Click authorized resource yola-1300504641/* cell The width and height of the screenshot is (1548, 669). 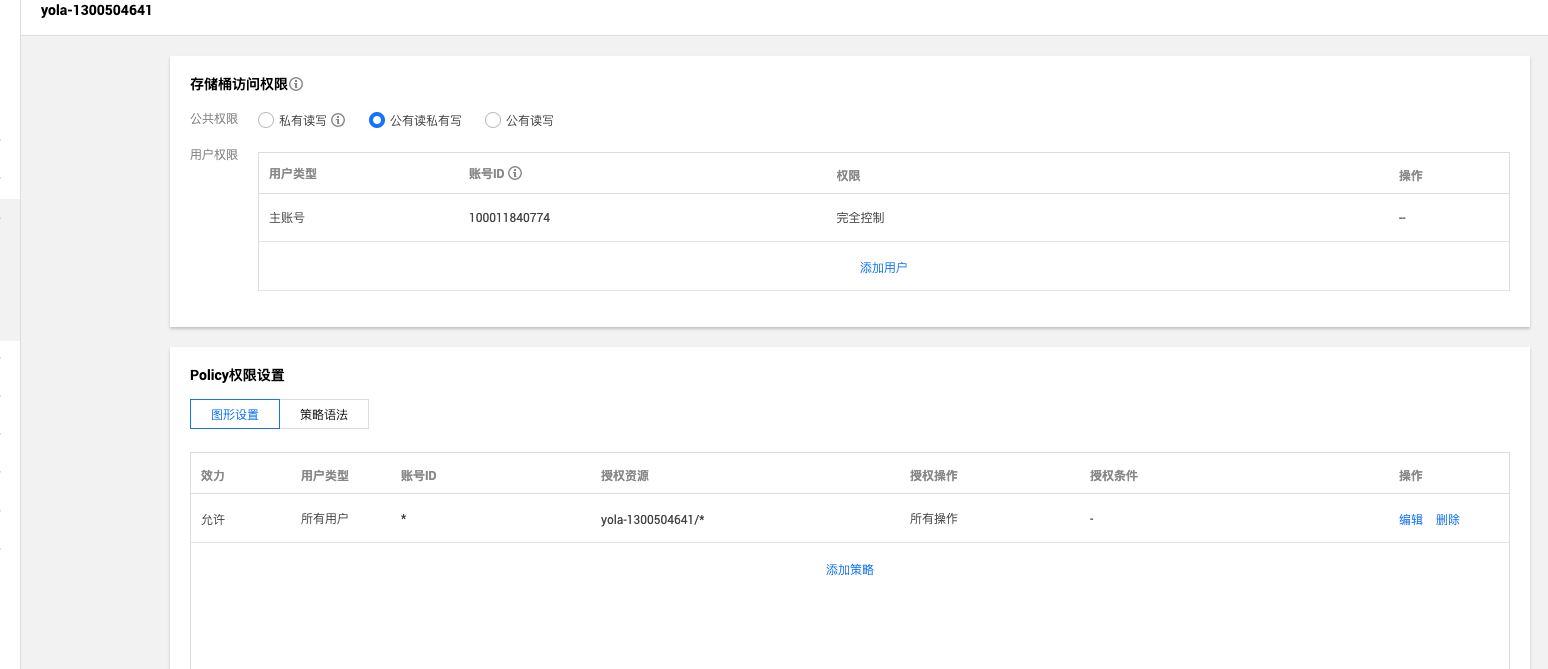652,520
